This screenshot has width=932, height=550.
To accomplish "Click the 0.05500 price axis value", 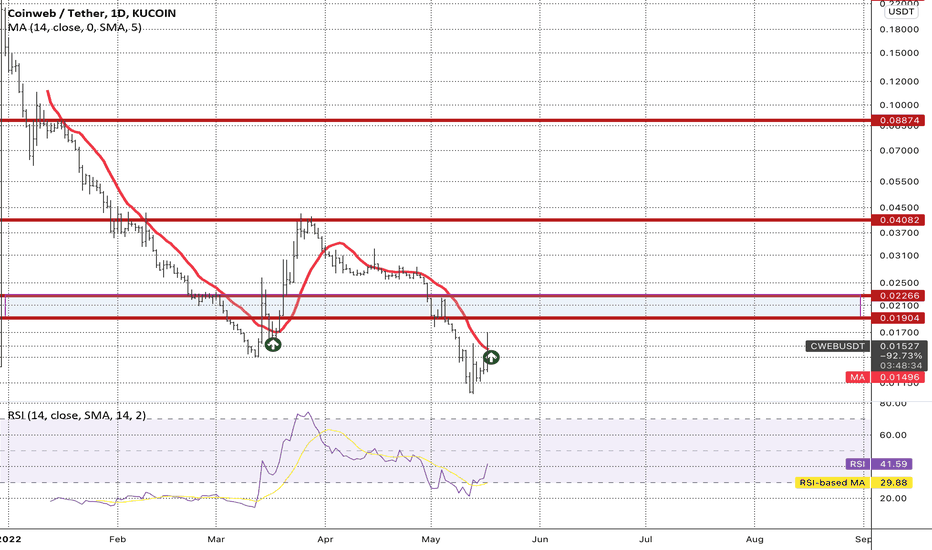I will [899, 181].
